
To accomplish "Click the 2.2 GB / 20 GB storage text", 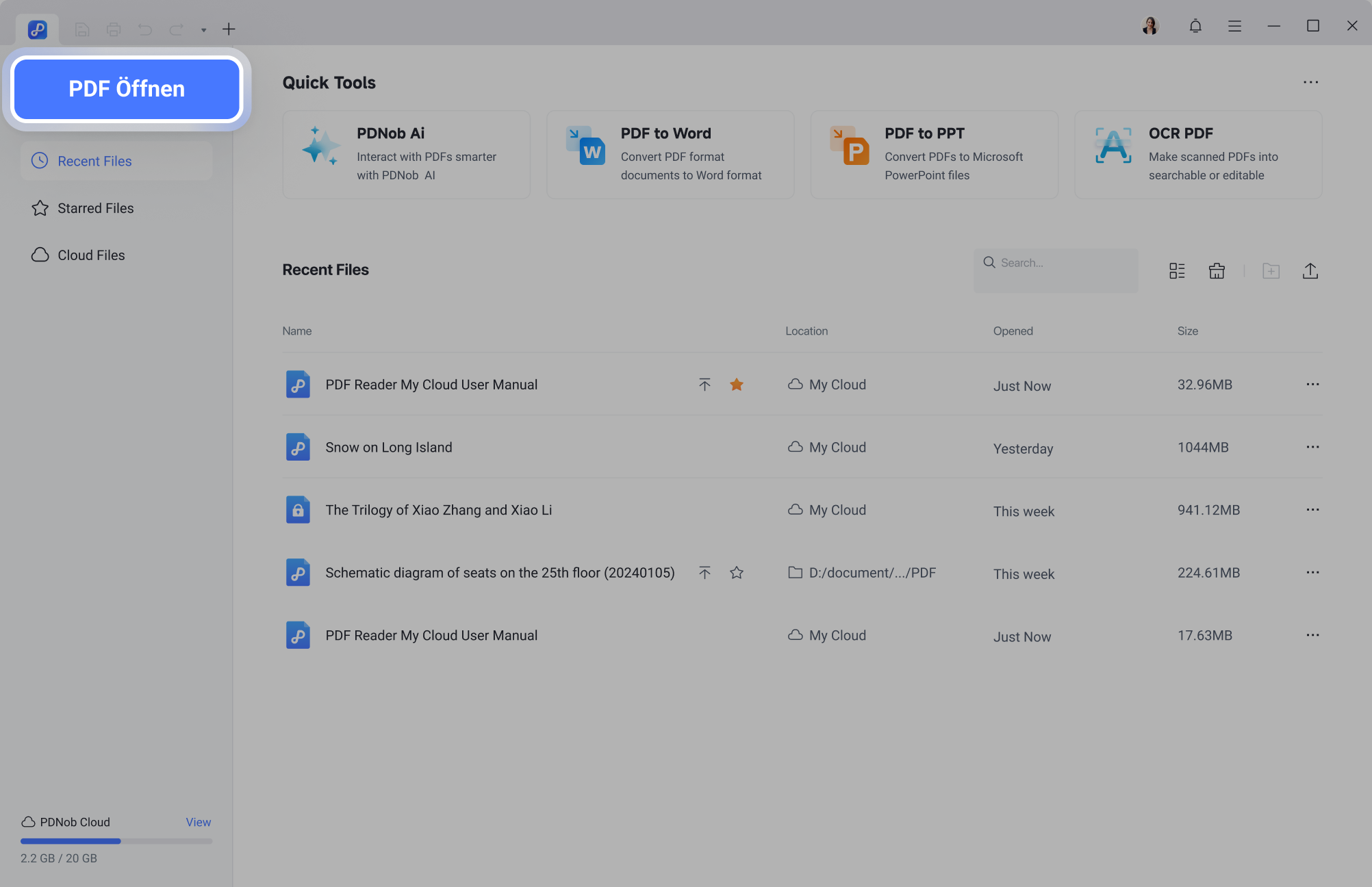I will (x=59, y=858).
